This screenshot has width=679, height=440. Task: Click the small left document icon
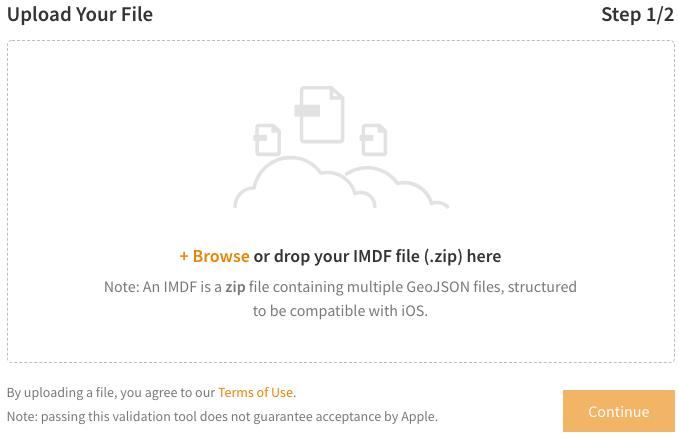267,140
